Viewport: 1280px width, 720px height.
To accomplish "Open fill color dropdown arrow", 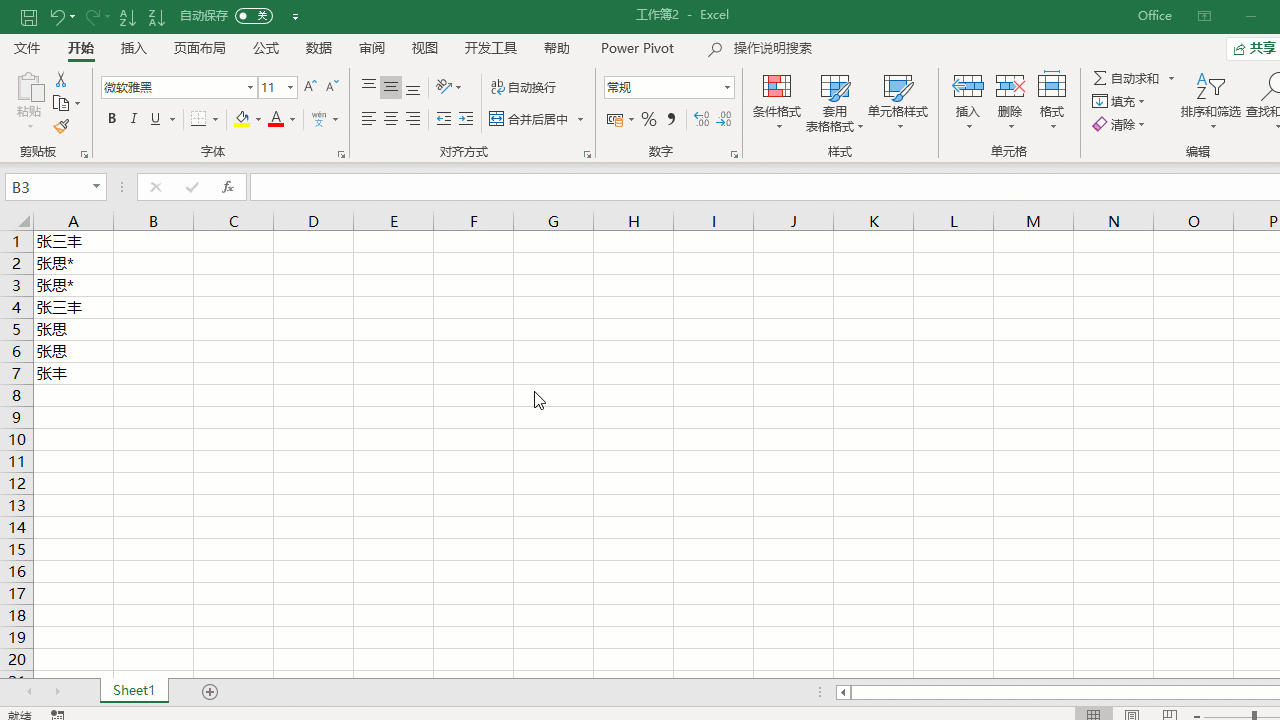I will 258,120.
